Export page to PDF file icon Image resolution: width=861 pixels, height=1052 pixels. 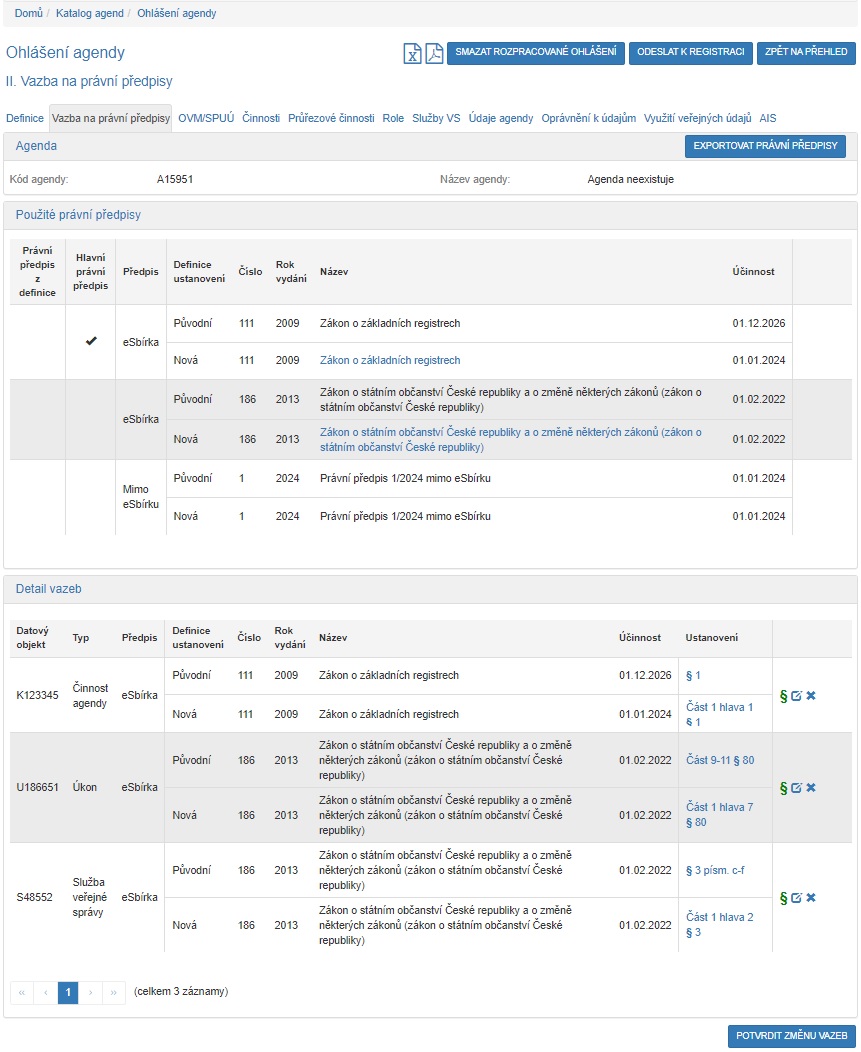click(434, 54)
